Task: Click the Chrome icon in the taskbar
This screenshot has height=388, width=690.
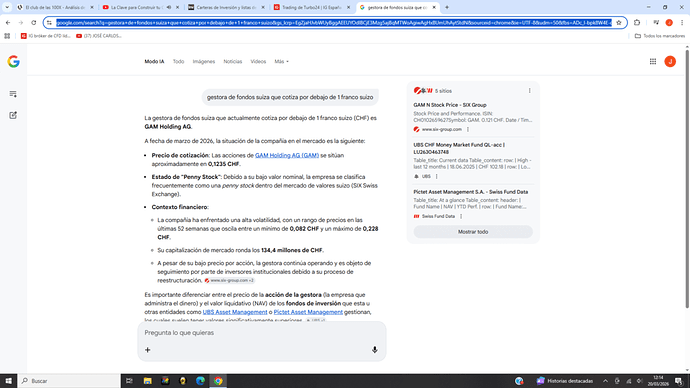Action: click(x=218, y=381)
